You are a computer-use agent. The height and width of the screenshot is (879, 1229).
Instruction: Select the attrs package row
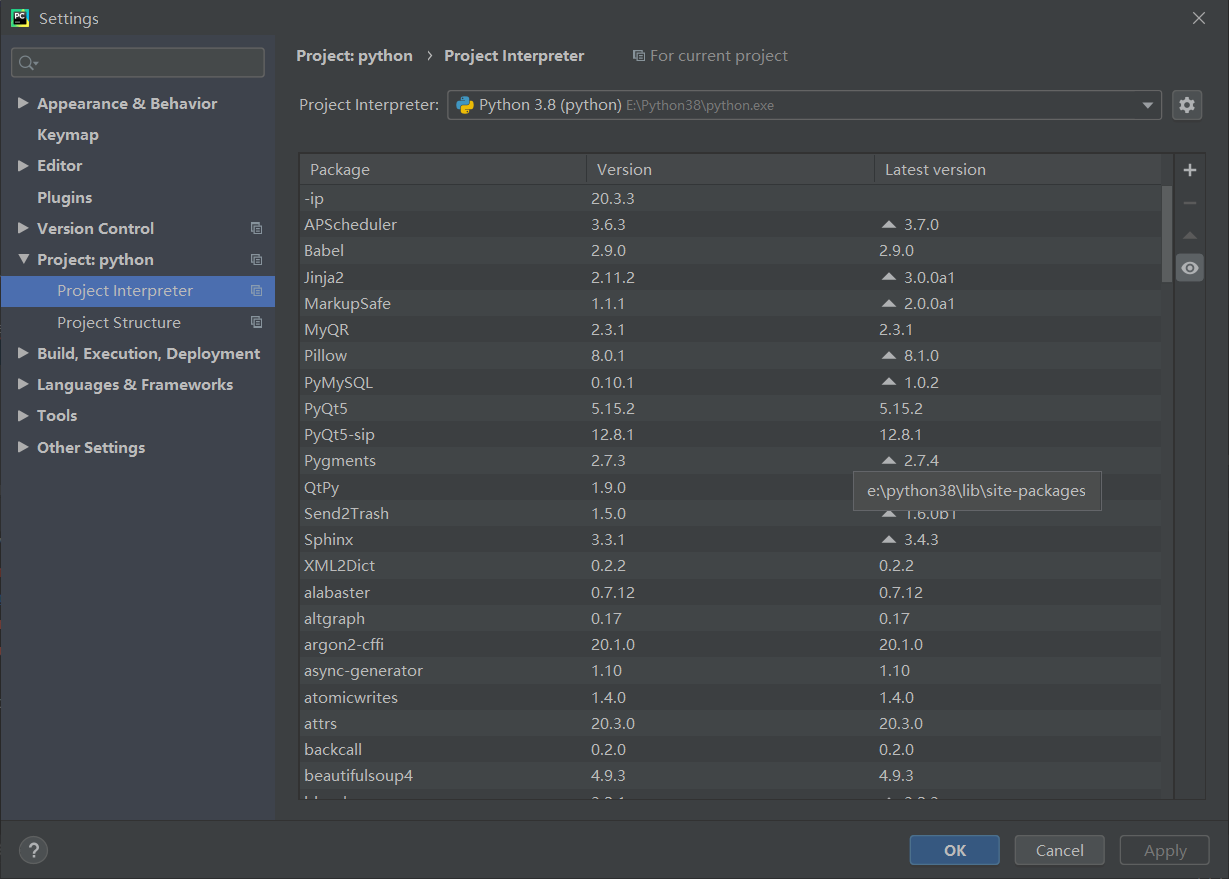[x=731, y=723]
